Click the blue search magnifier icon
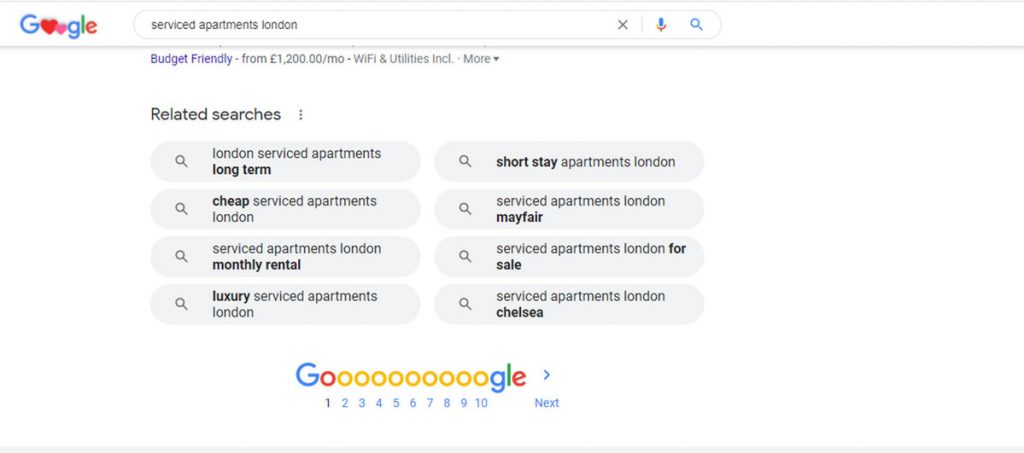 tap(697, 25)
